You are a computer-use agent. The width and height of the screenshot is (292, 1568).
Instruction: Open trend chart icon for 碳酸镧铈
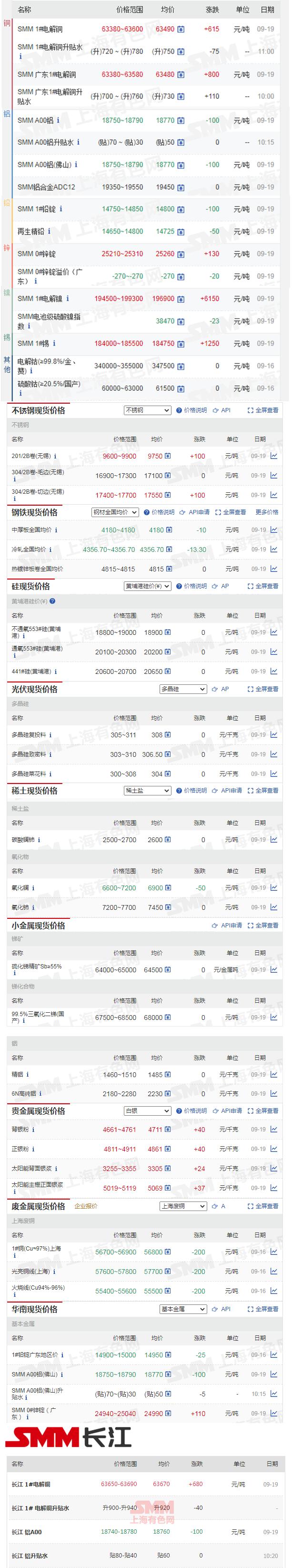click(x=274, y=839)
